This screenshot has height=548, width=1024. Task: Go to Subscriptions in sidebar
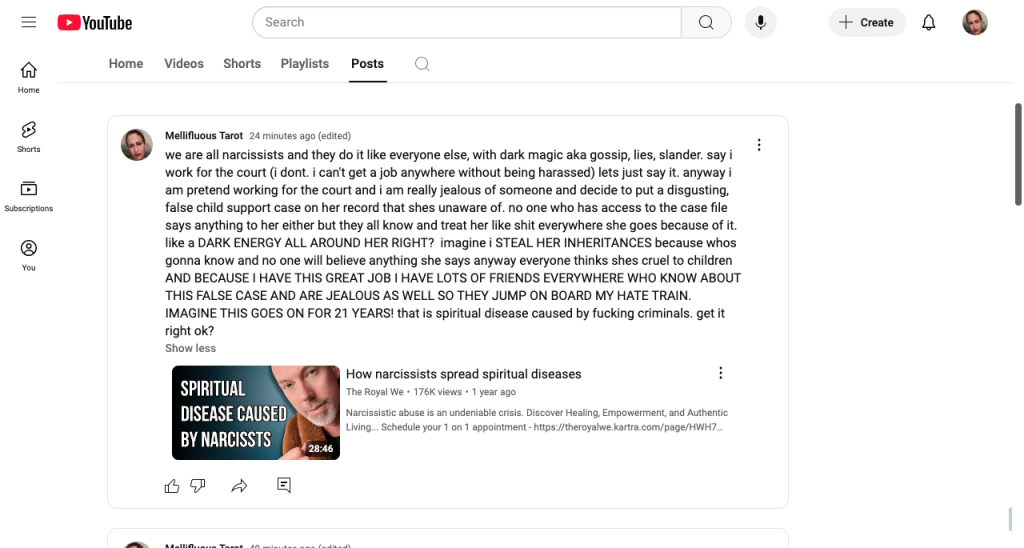29,197
